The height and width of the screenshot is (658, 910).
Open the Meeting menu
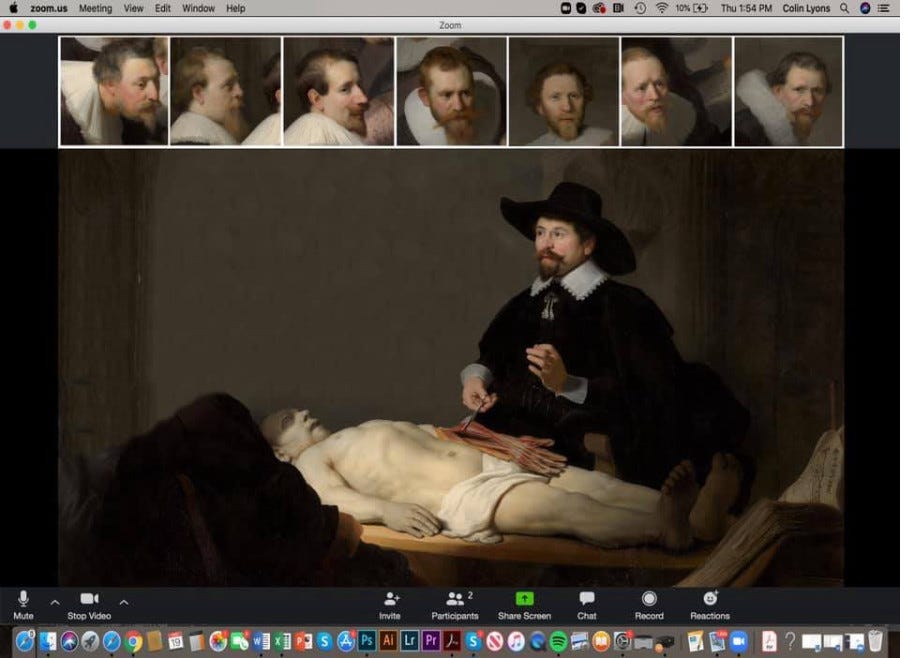pyautogui.click(x=95, y=8)
